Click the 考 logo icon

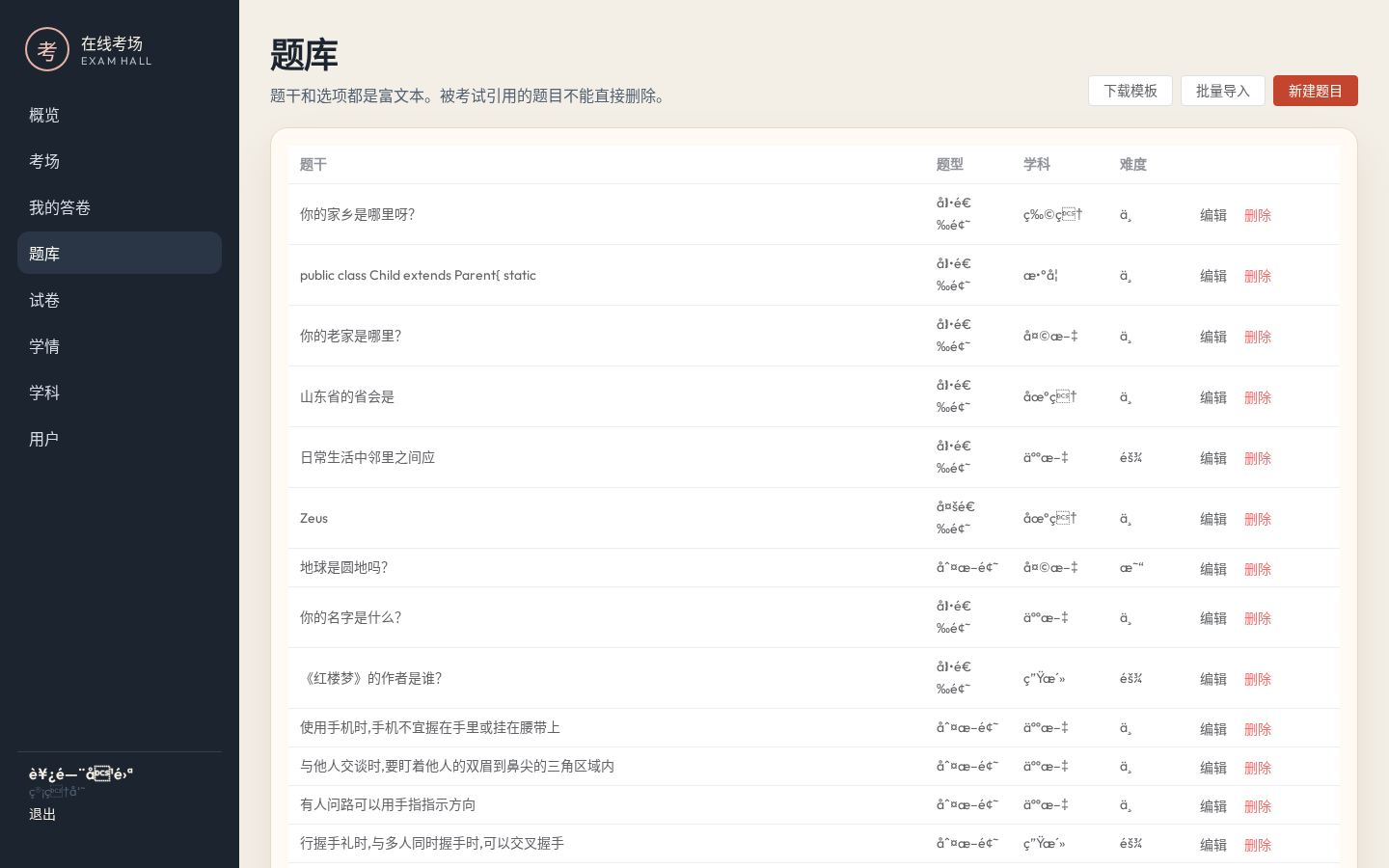tap(47, 49)
